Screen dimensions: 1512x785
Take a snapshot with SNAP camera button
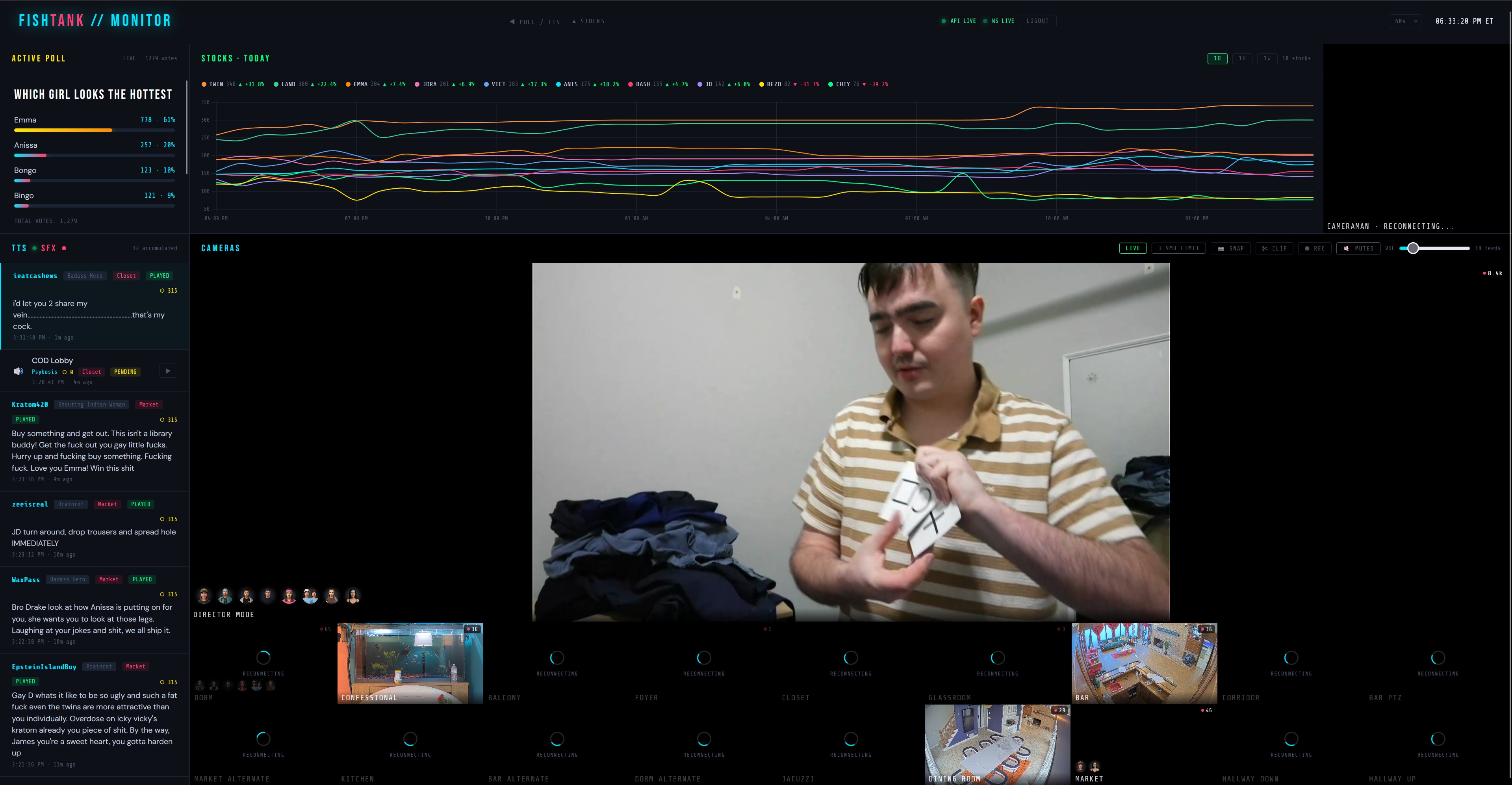pyautogui.click(x=1231, y=249)
